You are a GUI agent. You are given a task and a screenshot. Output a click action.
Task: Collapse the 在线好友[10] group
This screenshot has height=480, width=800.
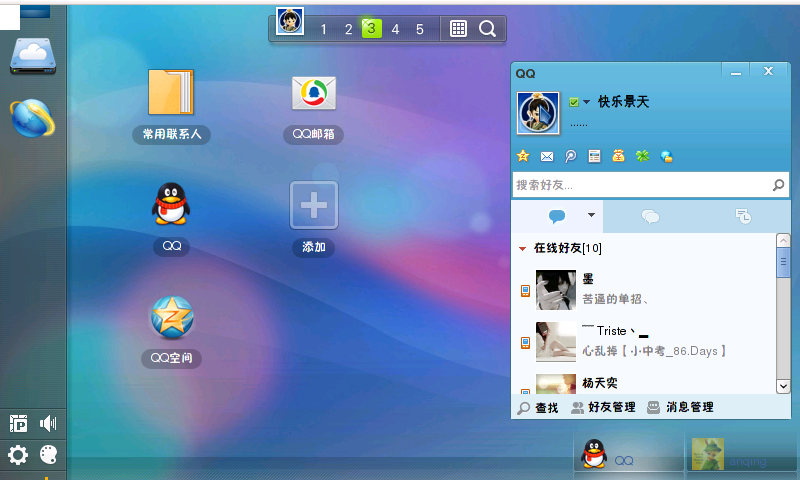(522, 249)
